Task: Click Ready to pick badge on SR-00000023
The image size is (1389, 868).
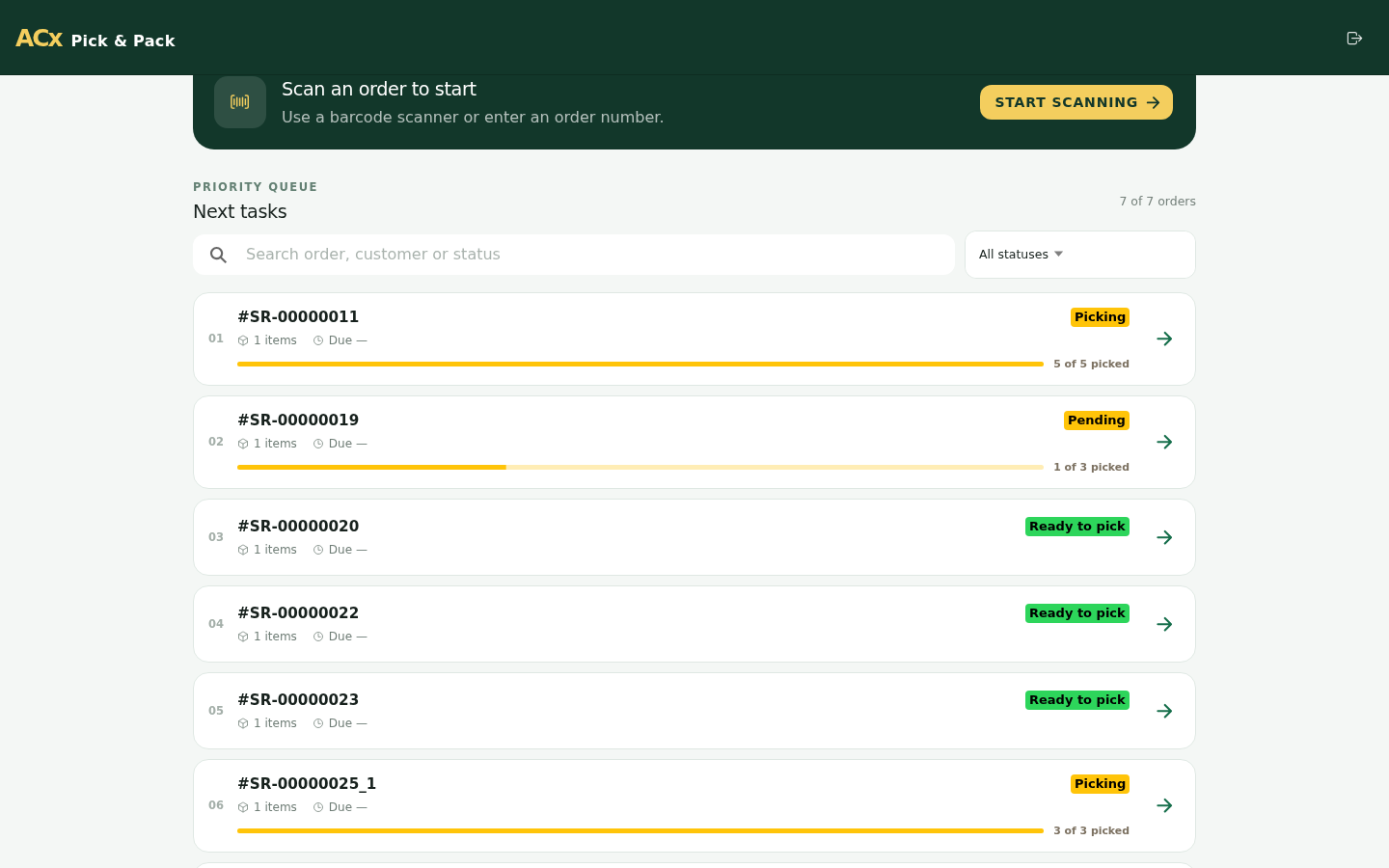Action: point(1077,700)
